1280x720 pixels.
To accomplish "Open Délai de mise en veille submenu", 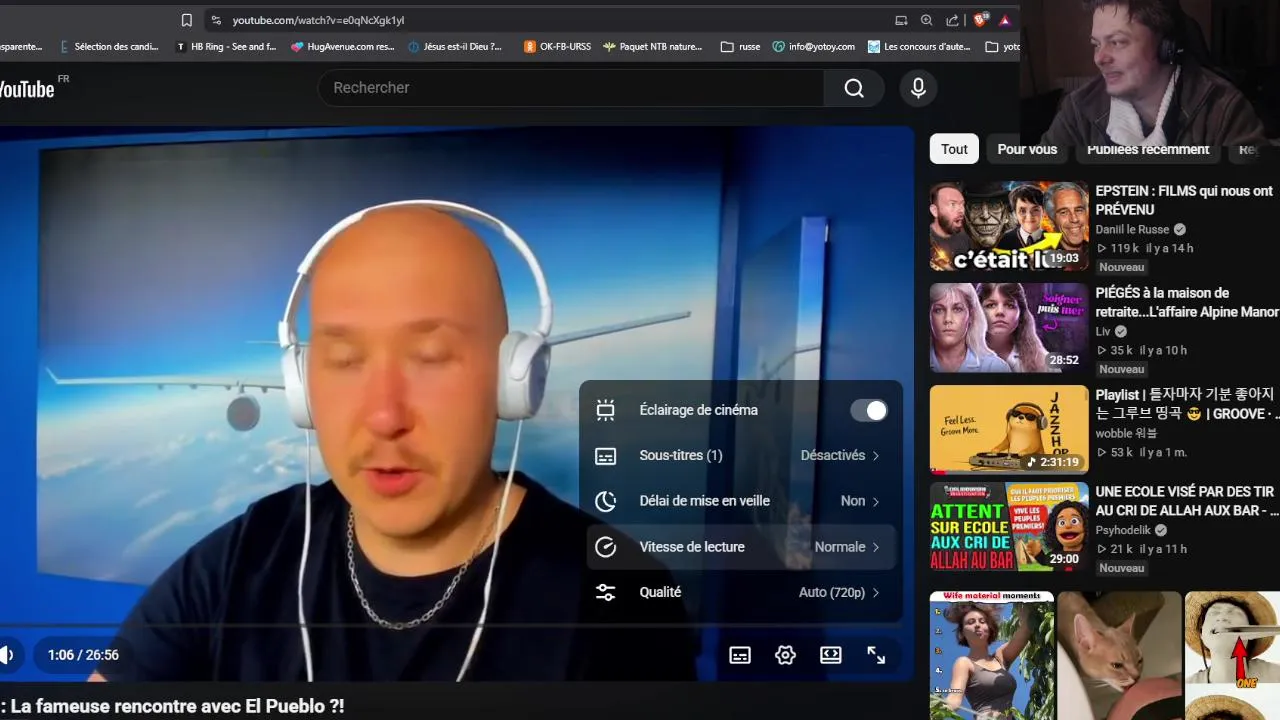I will point(741,501).
